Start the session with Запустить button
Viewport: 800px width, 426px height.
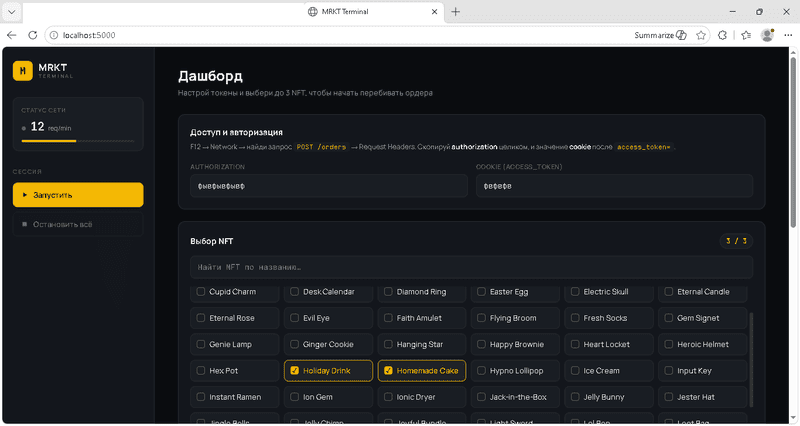click(x=78, y=195)
